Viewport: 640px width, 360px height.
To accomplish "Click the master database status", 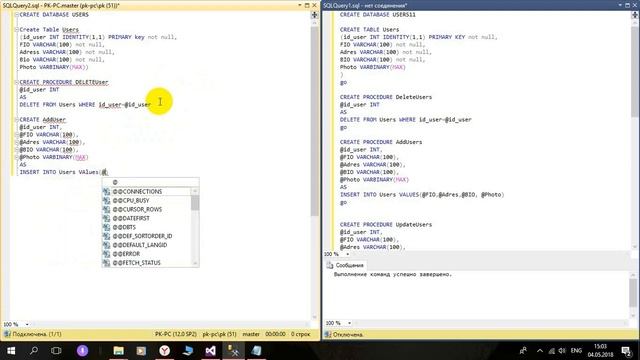I will click(x=251, y=334).
